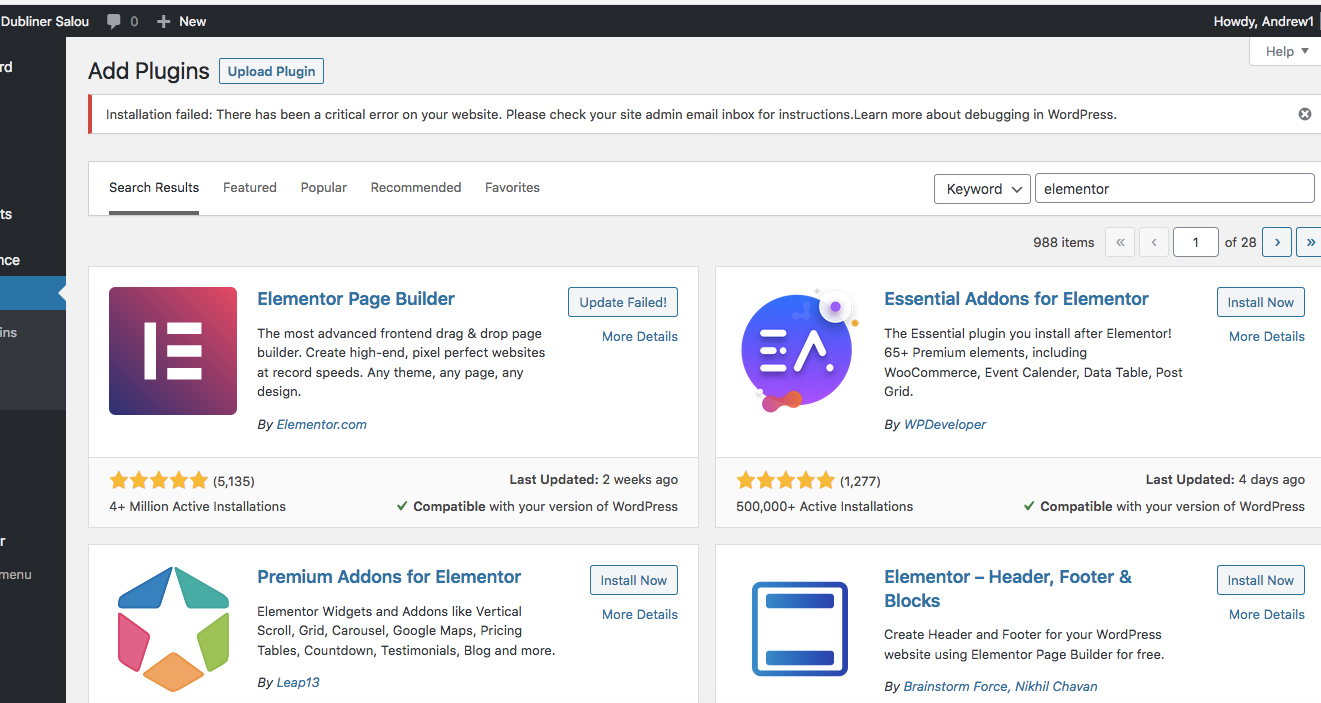The height and width of the screenshot is (703, 1321).
Task: Install Premium Addons for Elementor
Action: [634, 580]
